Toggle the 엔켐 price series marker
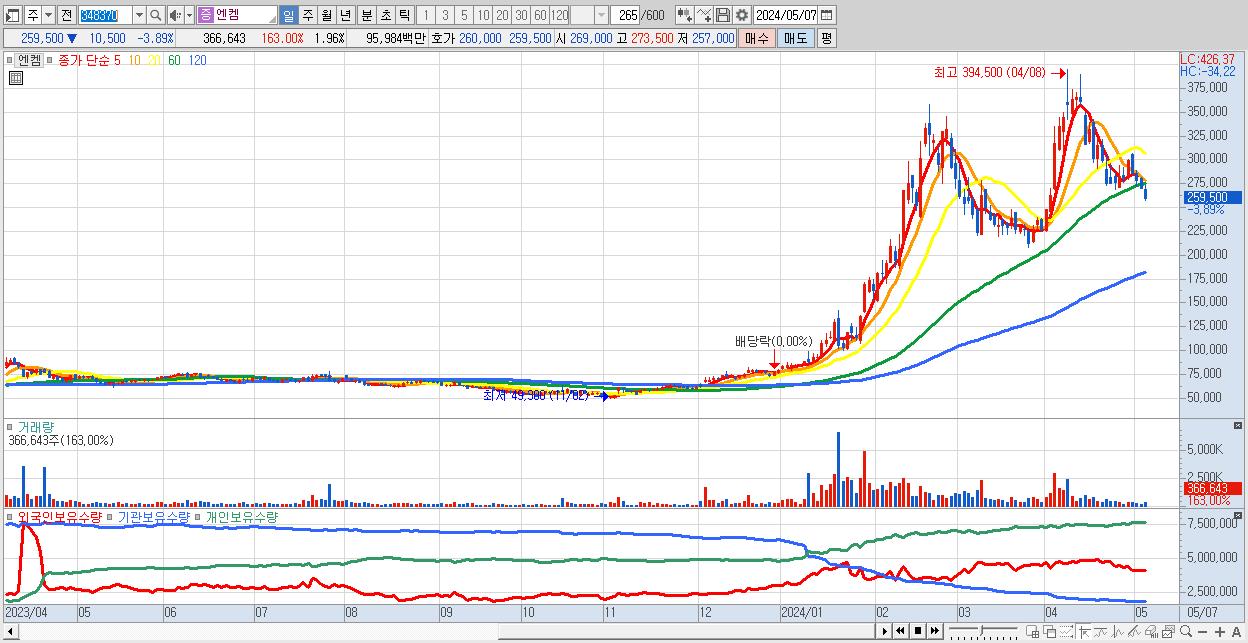The image size is (1248, 643). click(x=10, y=60)
